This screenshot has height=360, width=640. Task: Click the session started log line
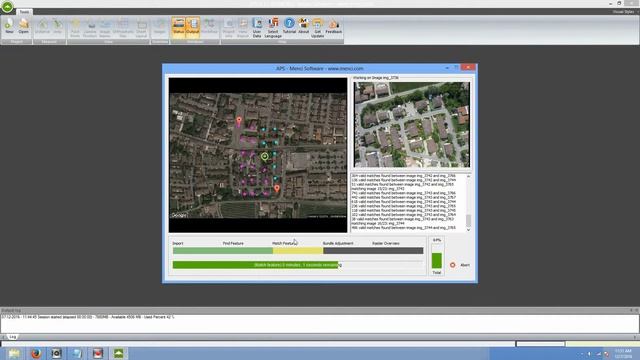click(88, 317)
